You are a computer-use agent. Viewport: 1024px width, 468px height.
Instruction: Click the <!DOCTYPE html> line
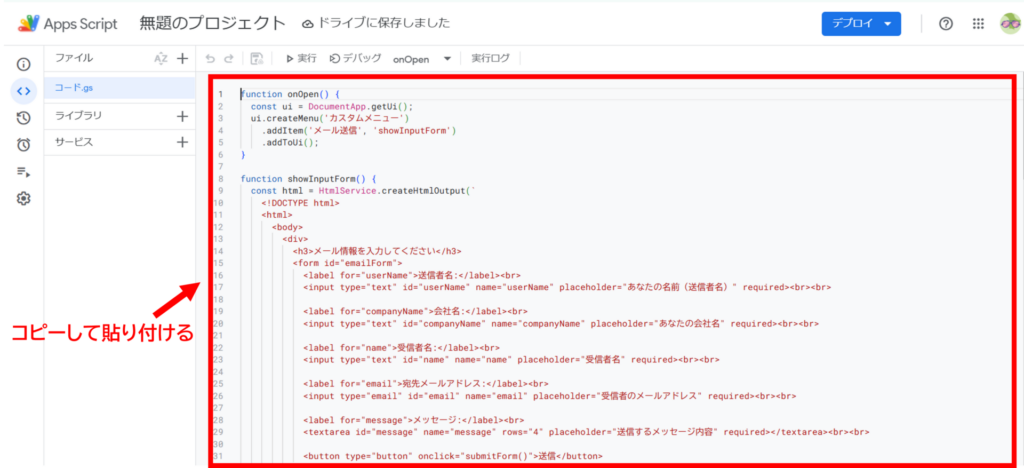(300, 202)
